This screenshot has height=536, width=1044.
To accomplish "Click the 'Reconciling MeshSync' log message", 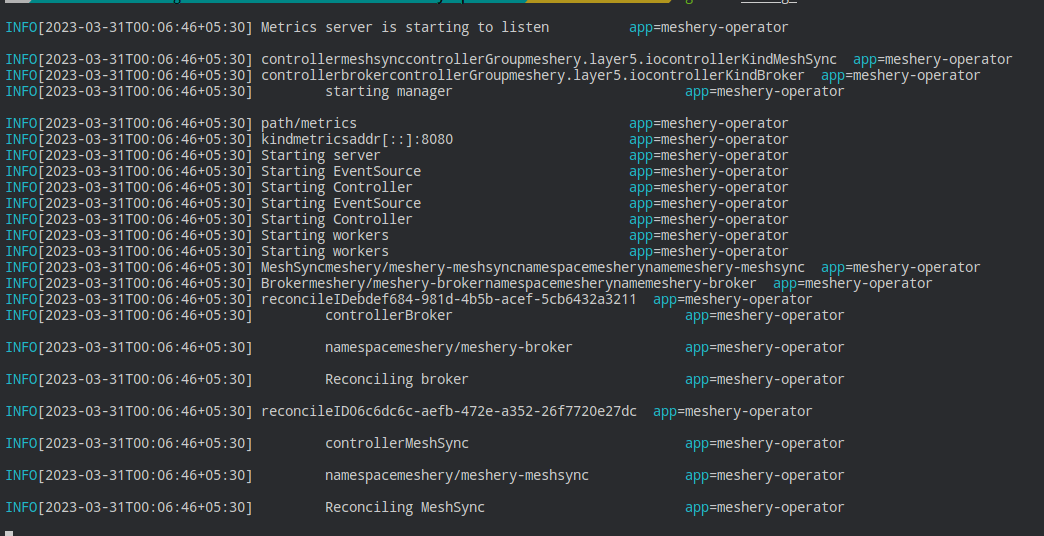I will [x=405, y=507].
